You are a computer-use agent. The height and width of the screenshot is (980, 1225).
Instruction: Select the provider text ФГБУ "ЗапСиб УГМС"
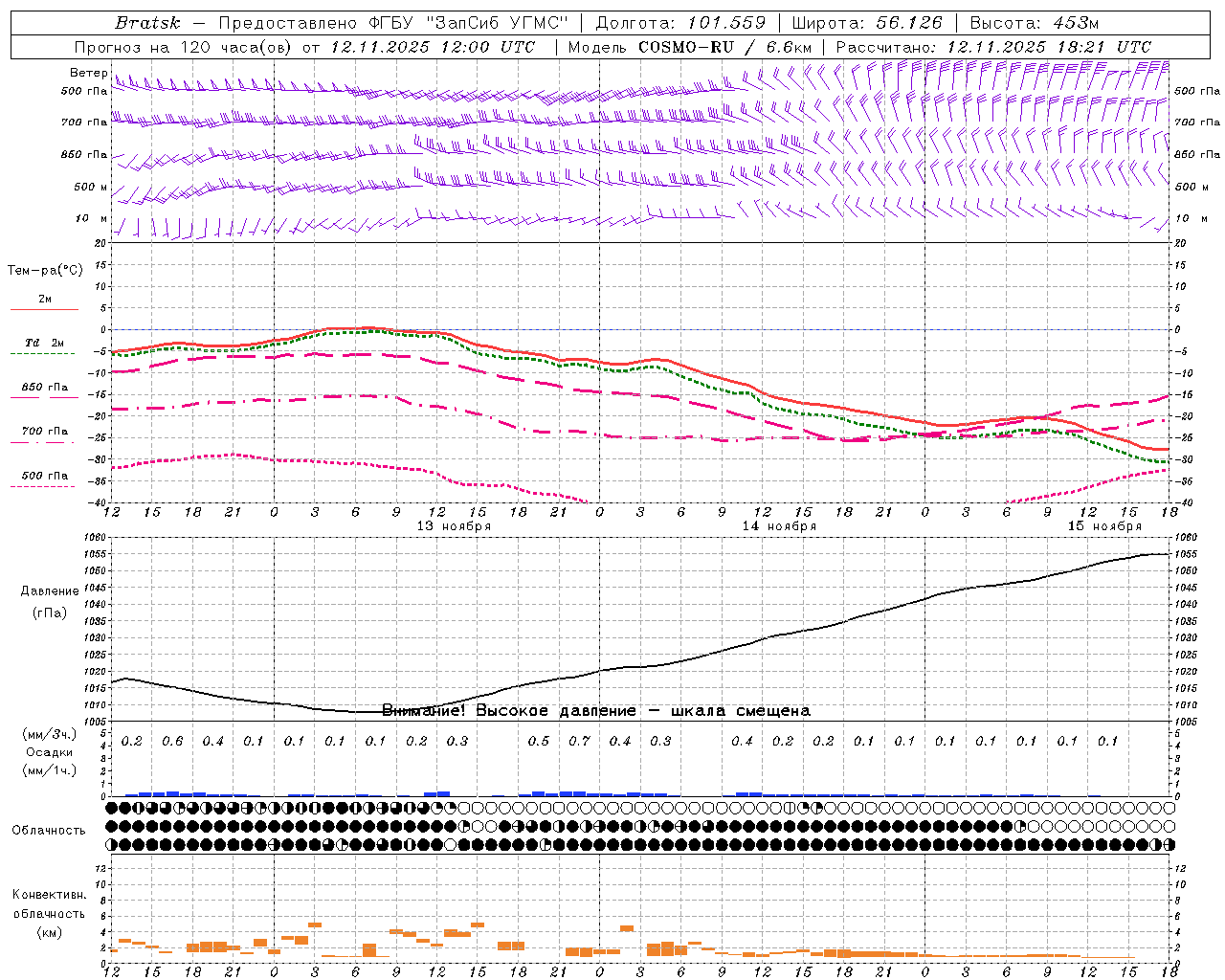coord(469,23)
